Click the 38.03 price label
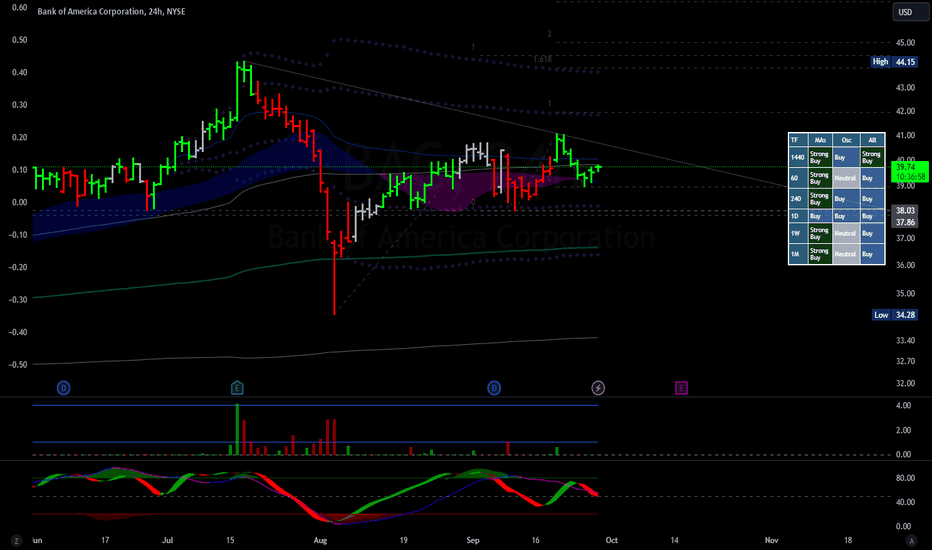The height and width of the screenshot is (550, 932). click(905, 210)
